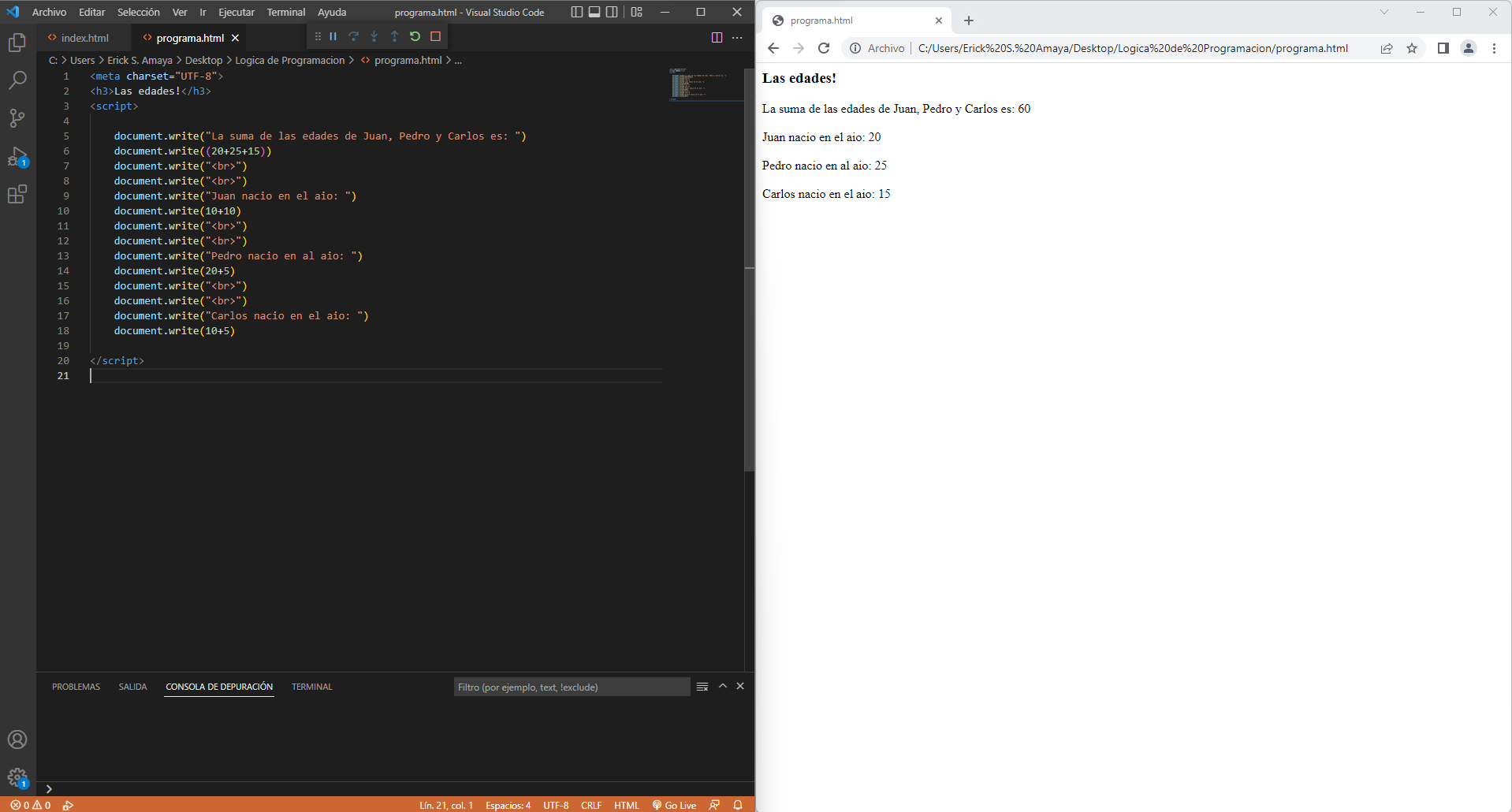Image resolution: width=1512 pixels, height=812 pixels.
Task: Toggle the primary side bar layout button
Action: [577, 12]
